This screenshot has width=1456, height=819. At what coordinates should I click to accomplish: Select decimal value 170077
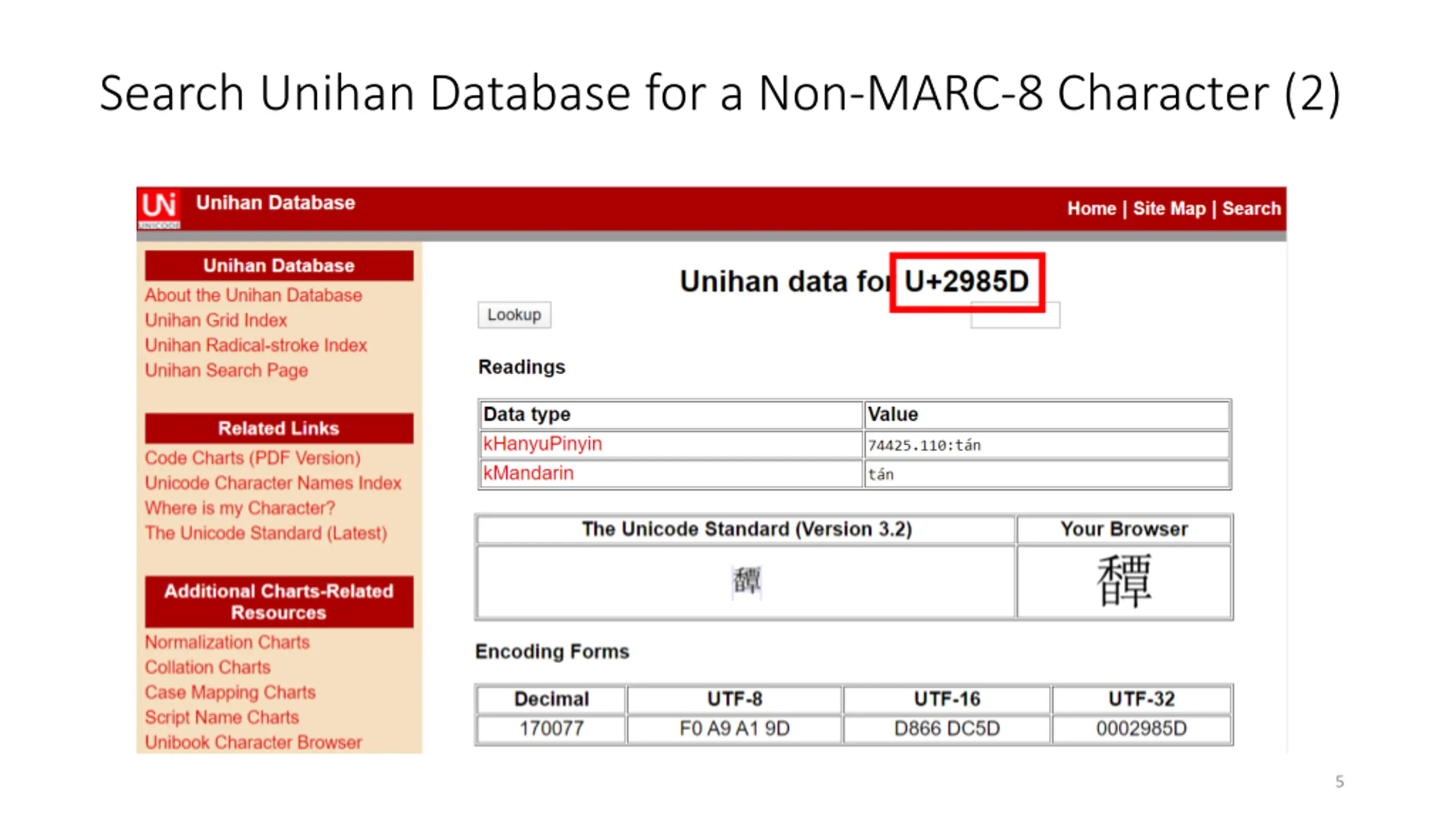551,729
